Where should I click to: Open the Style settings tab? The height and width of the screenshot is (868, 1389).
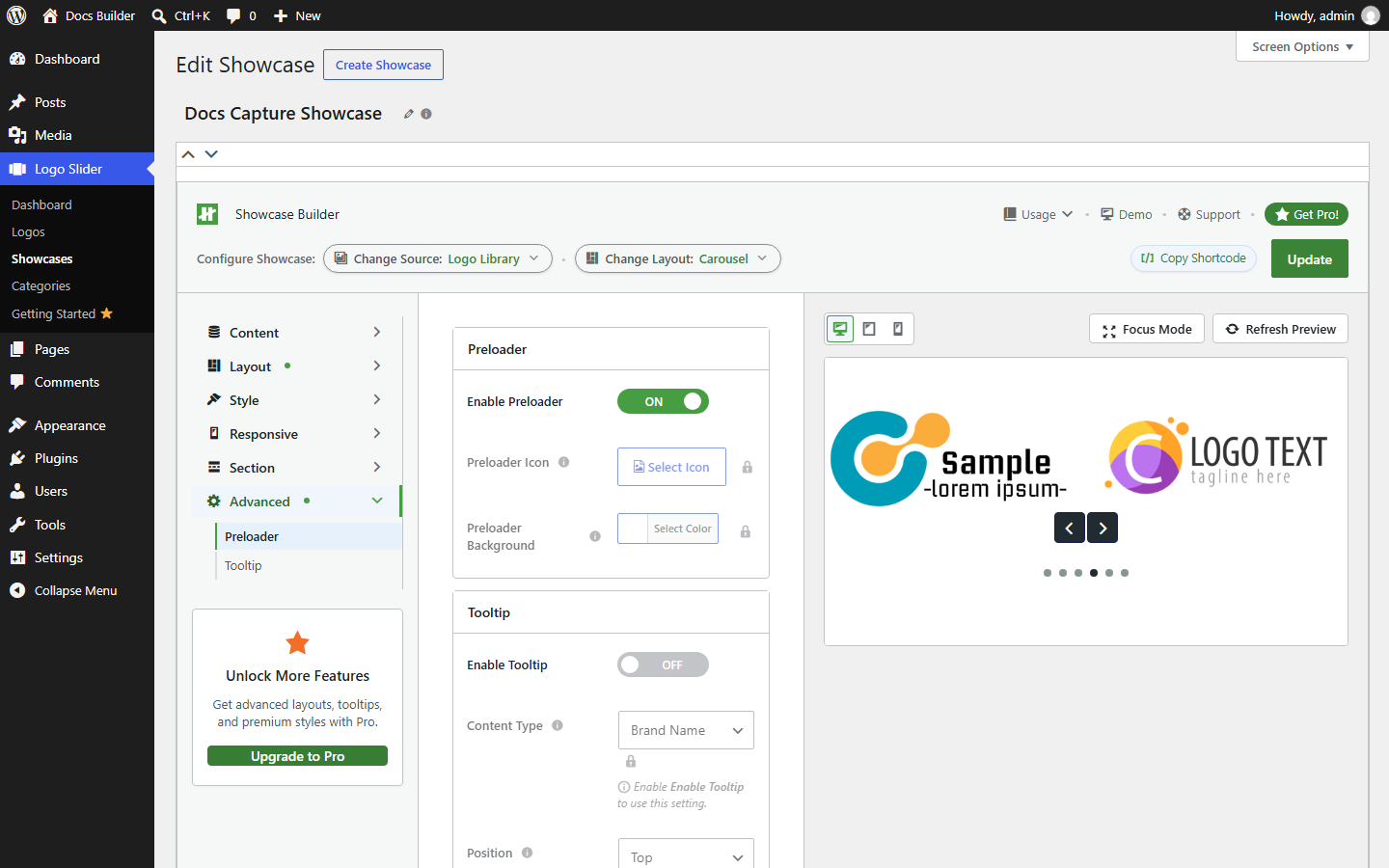(x=297, y=400)
